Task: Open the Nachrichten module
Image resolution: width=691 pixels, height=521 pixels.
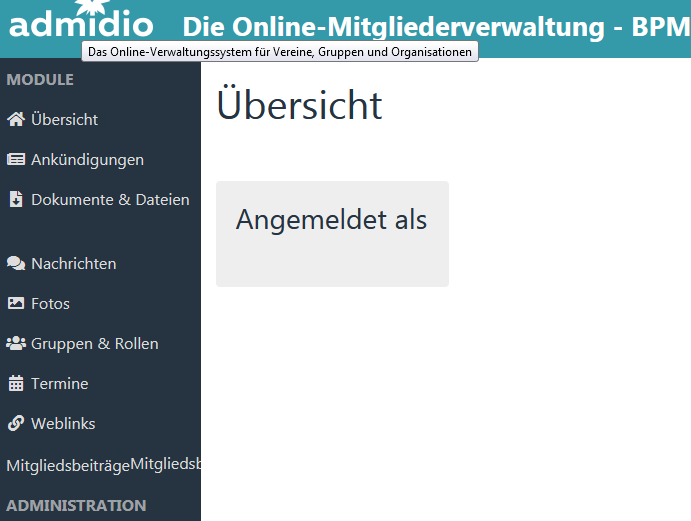Action: [x=74, y=264]
